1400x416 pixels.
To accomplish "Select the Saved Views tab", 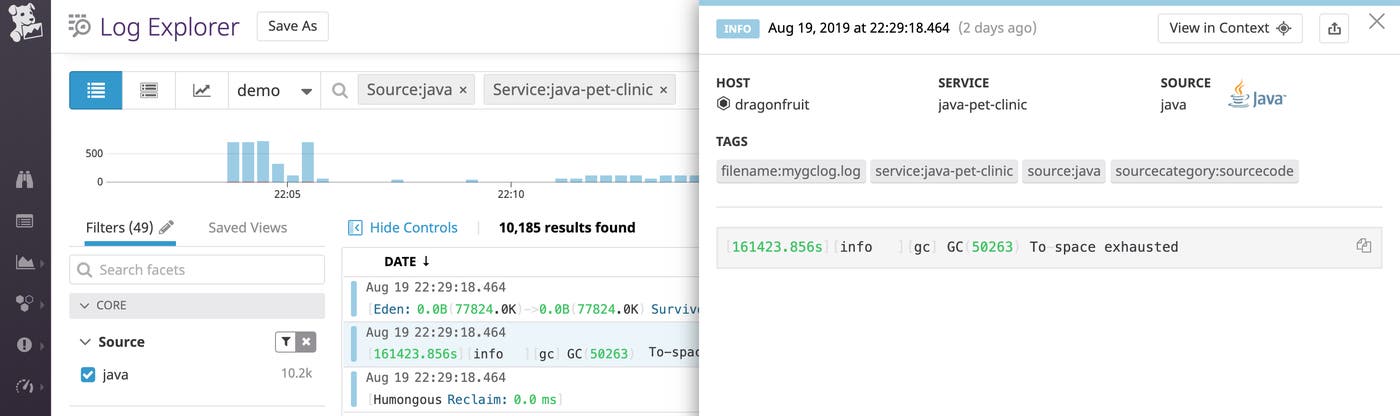I will [x=247, y=228].
